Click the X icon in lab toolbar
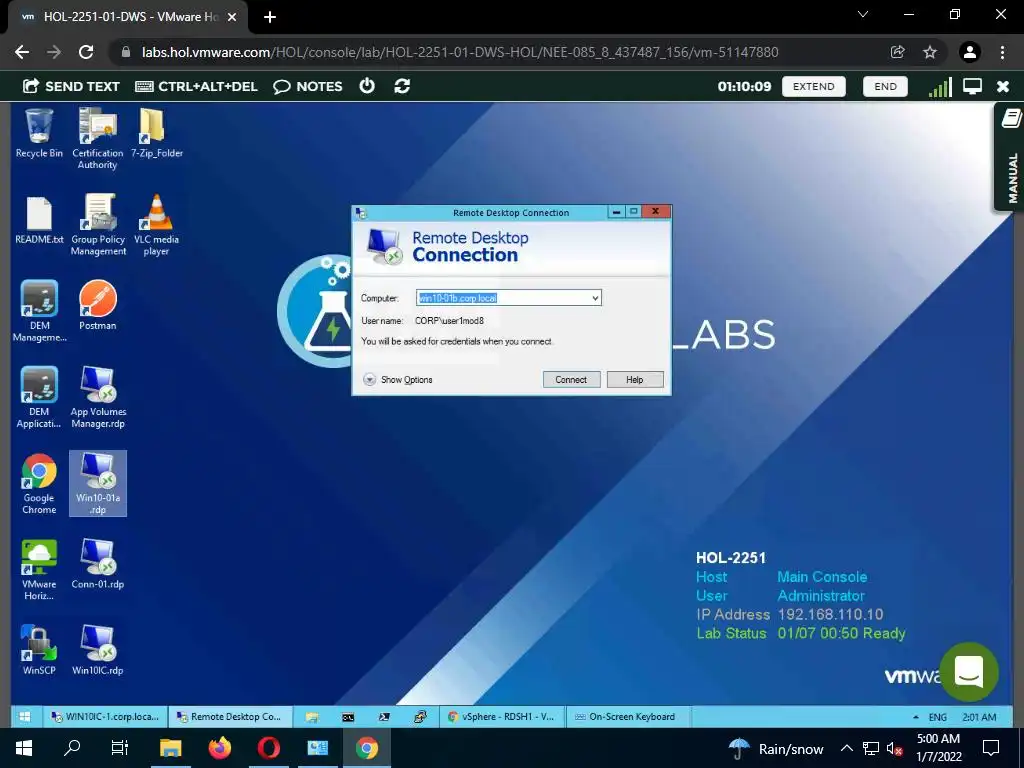Image resolution: width=1024 pixels, height=768 pixels. pyautogui.click(x=1003, y=86)
